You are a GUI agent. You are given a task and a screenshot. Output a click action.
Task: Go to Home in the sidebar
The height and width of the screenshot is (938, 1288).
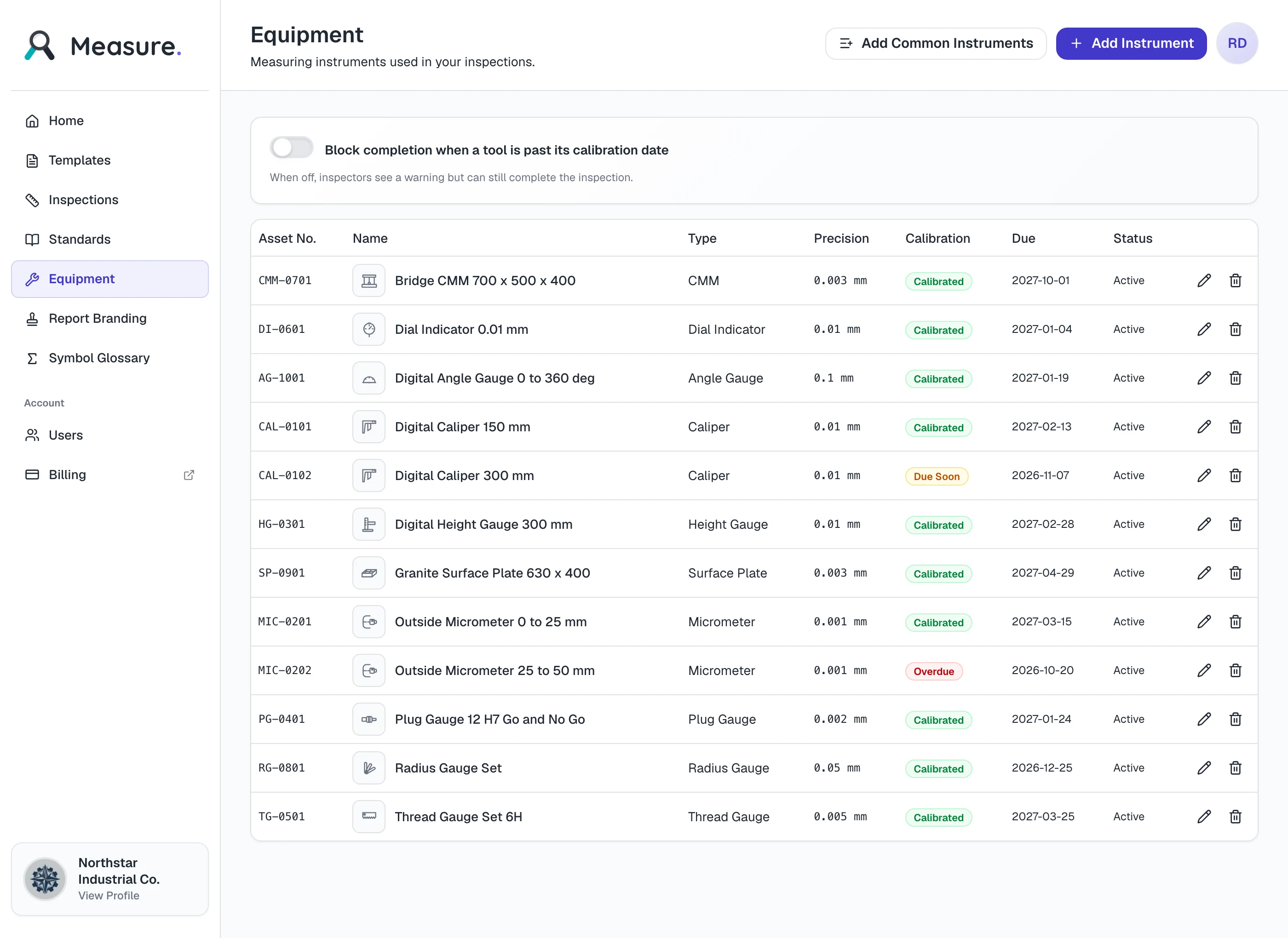[109, 121]
